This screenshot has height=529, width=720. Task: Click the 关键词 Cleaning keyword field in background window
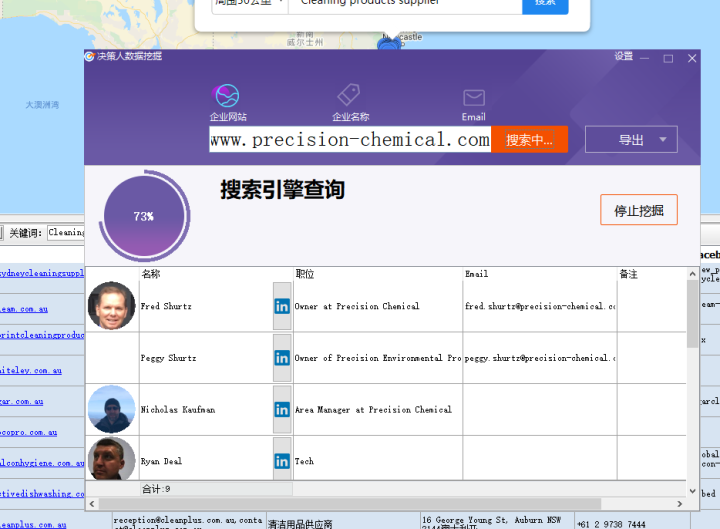coord(66,232)
